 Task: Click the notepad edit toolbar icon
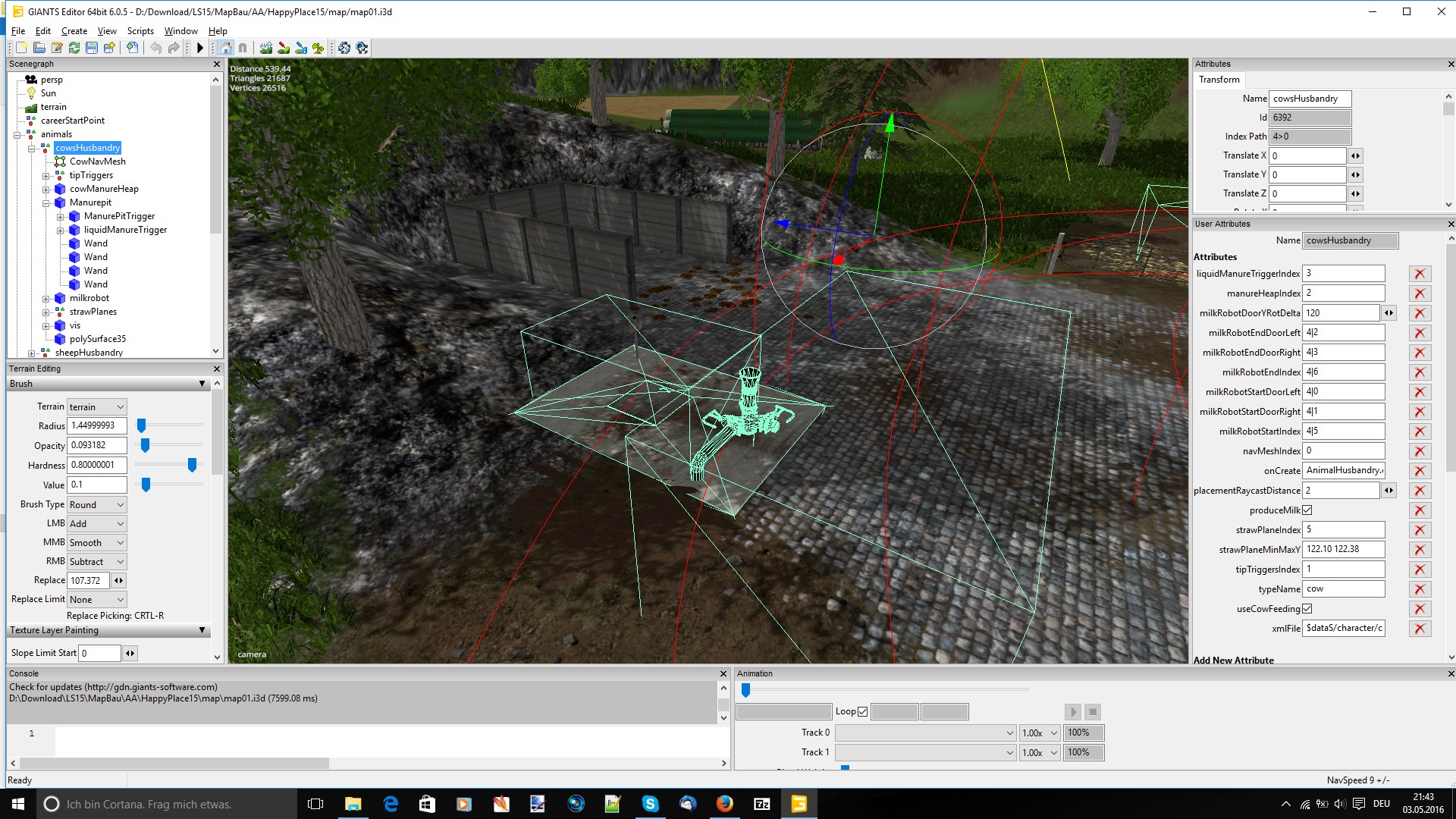(x=57, y=48)
